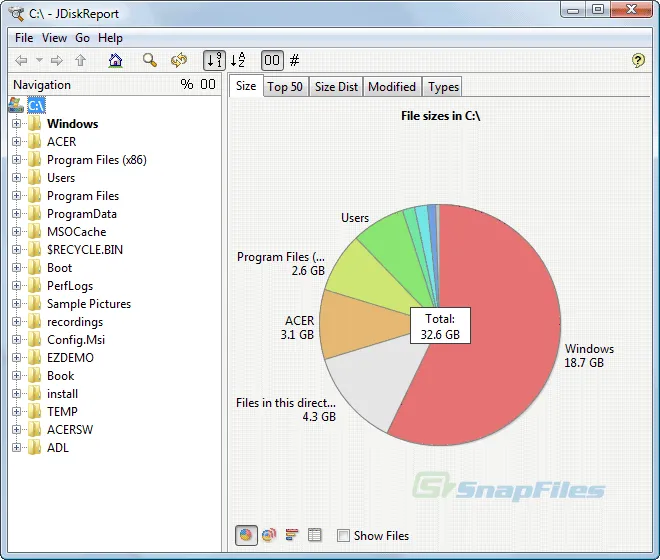Switch to the Size Dist tab

pos(336,87)
